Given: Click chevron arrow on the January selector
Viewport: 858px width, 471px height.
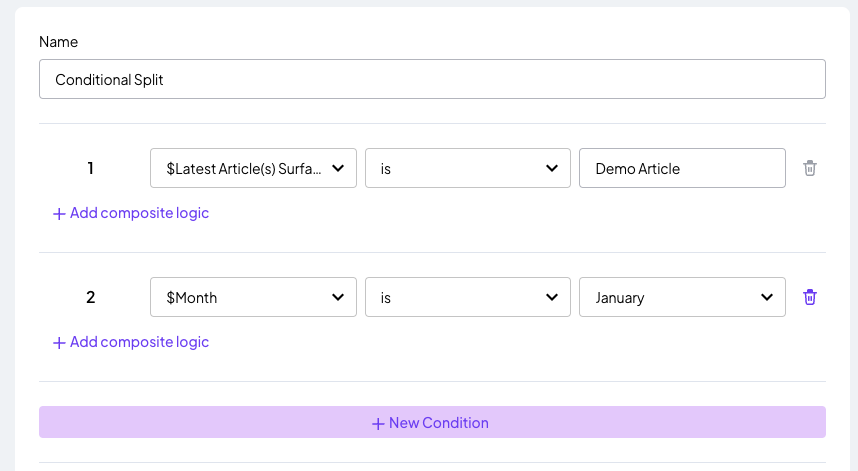Looking at the screenshot, I should tap(767, 297).
